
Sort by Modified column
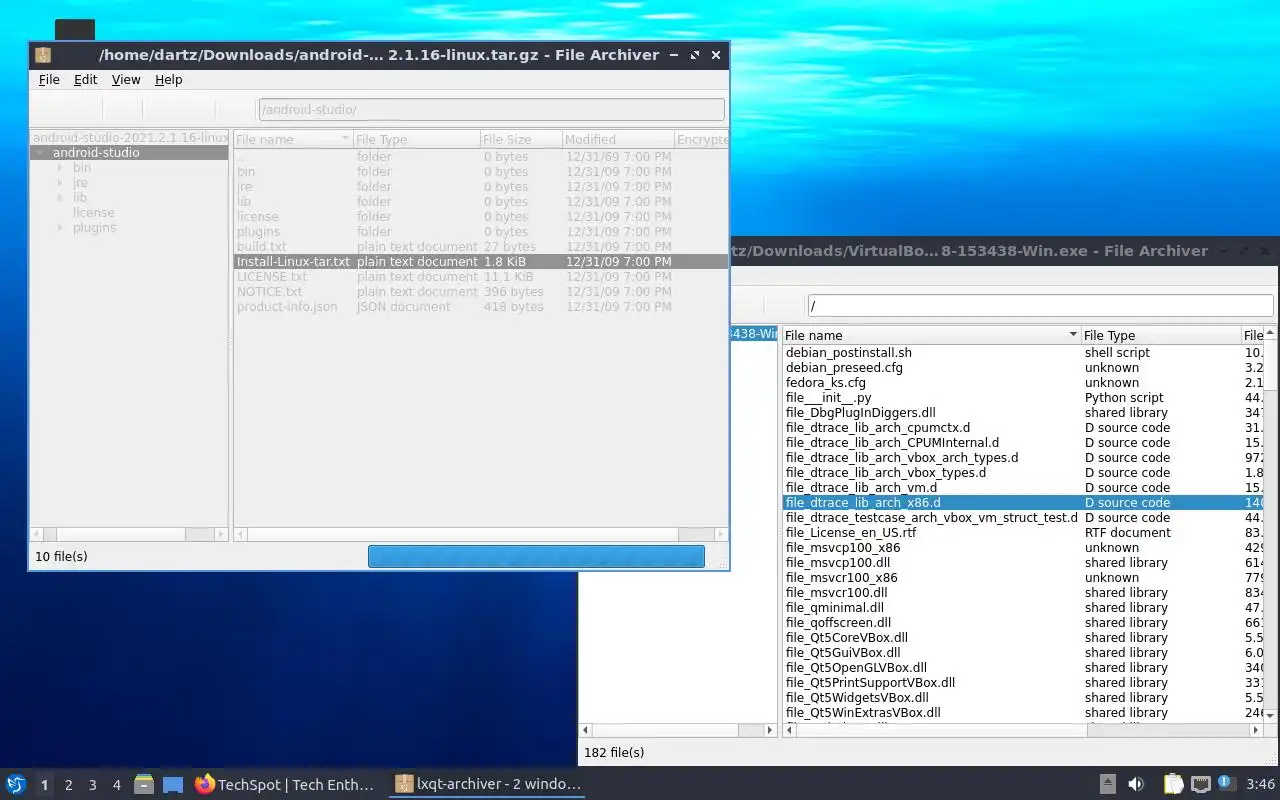[x=617, y=139]
